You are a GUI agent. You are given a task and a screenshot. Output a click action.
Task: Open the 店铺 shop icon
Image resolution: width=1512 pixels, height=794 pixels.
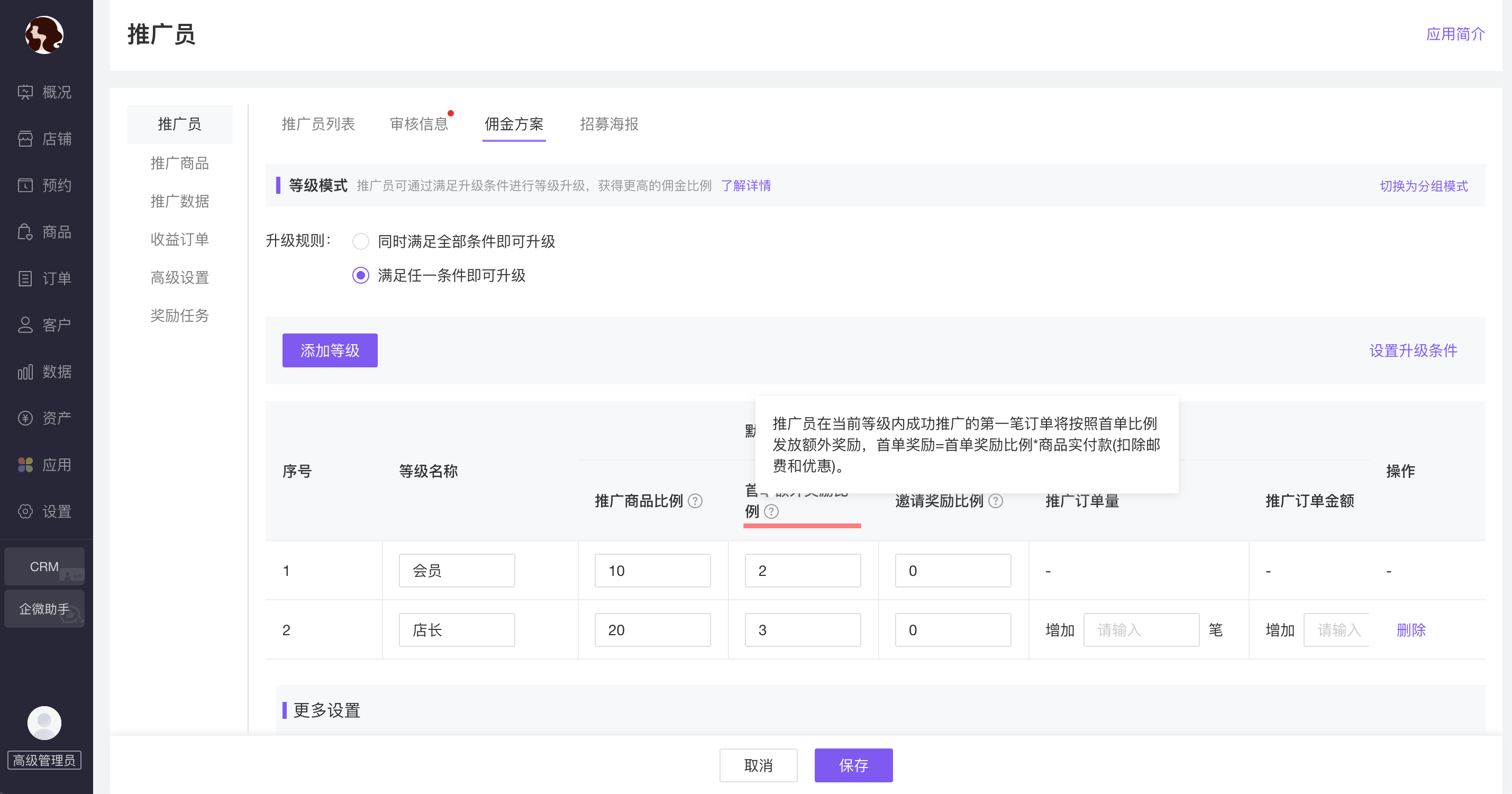(x=25, y=139)
